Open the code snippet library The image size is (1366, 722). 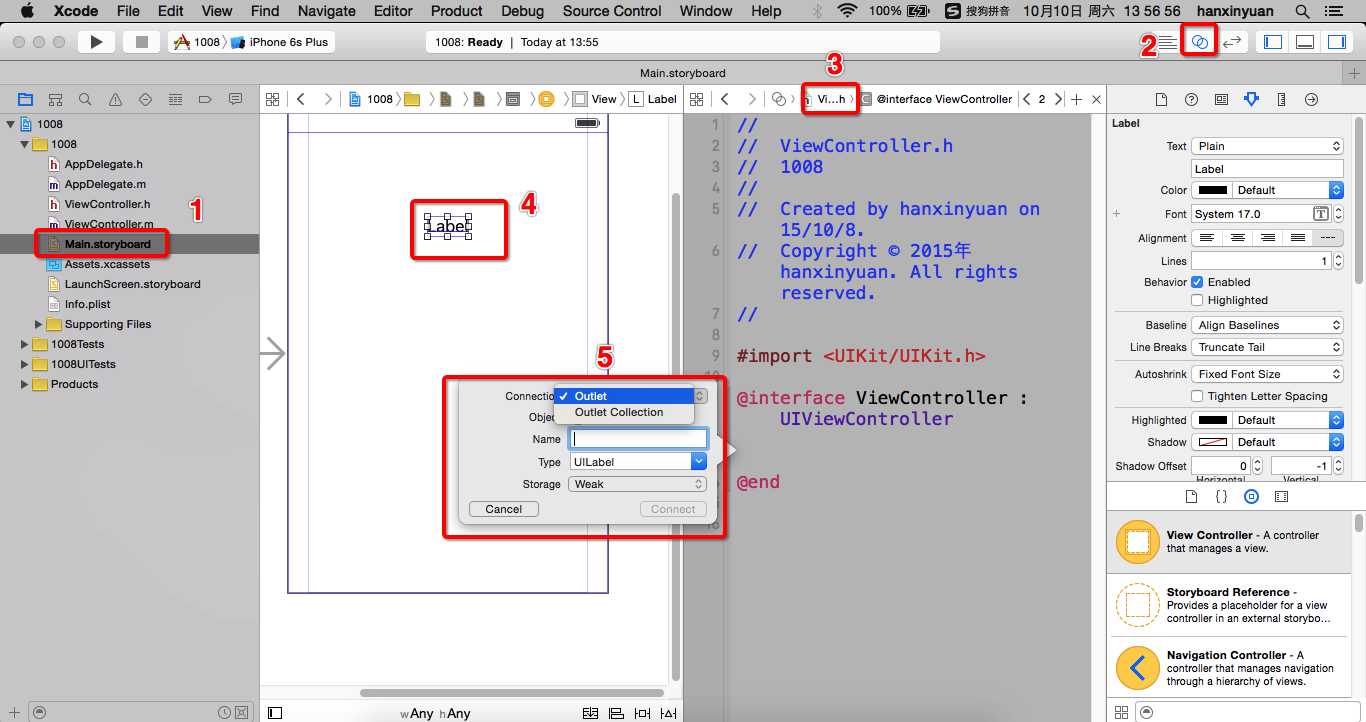point(1221,496)
